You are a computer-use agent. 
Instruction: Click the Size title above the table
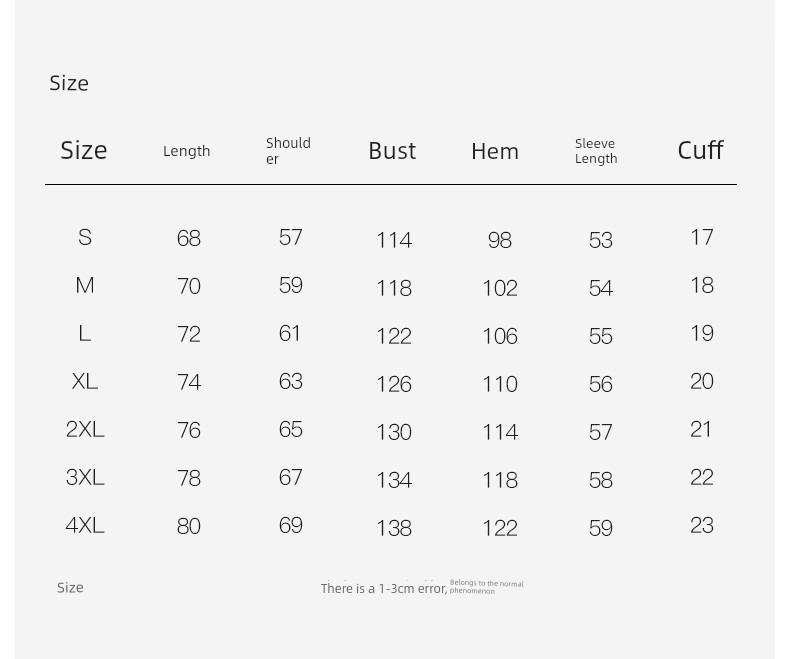pyautogui.click(x=69, y=83)
